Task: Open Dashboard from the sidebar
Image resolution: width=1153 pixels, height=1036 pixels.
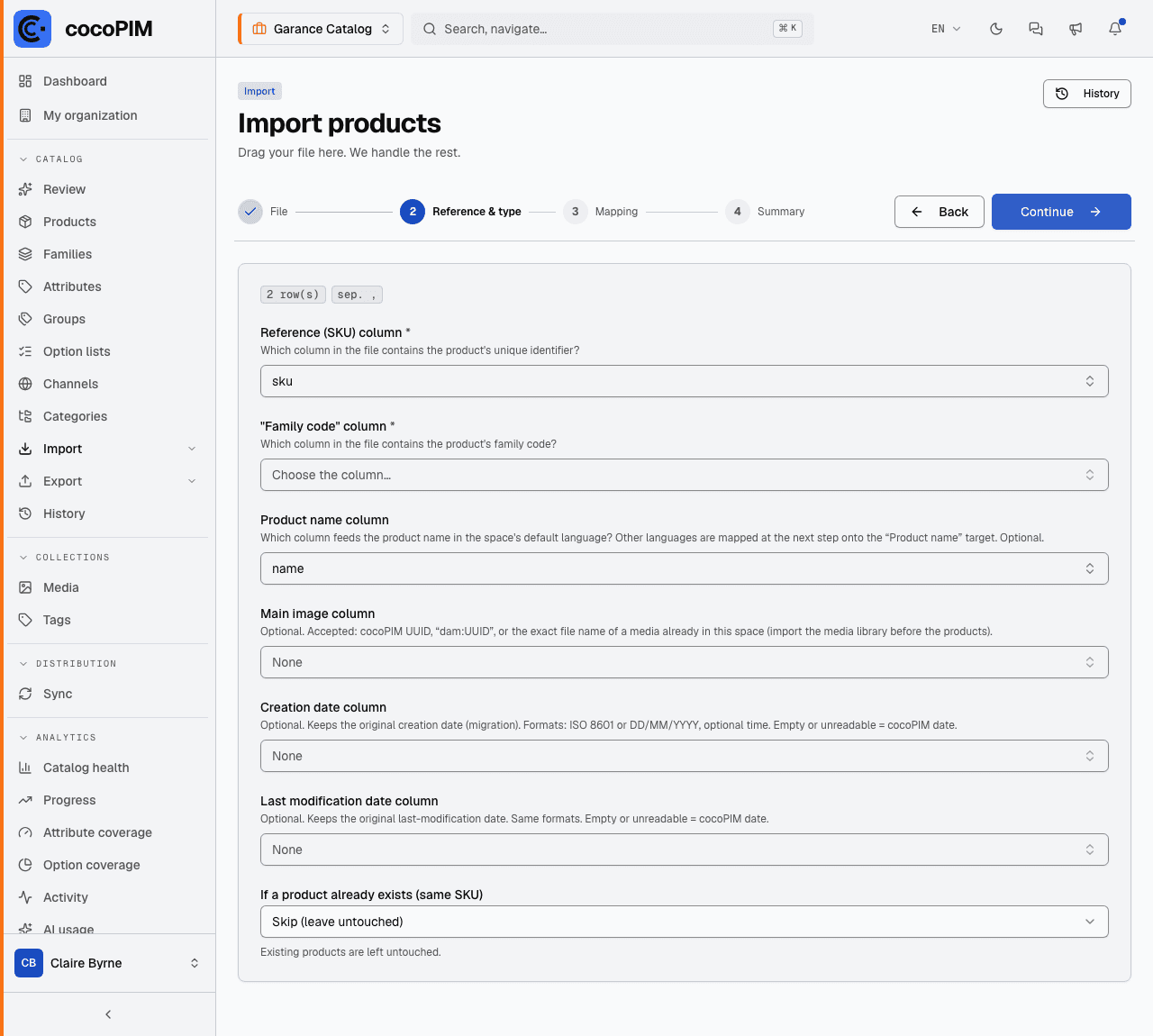Action: coord(108,81)
